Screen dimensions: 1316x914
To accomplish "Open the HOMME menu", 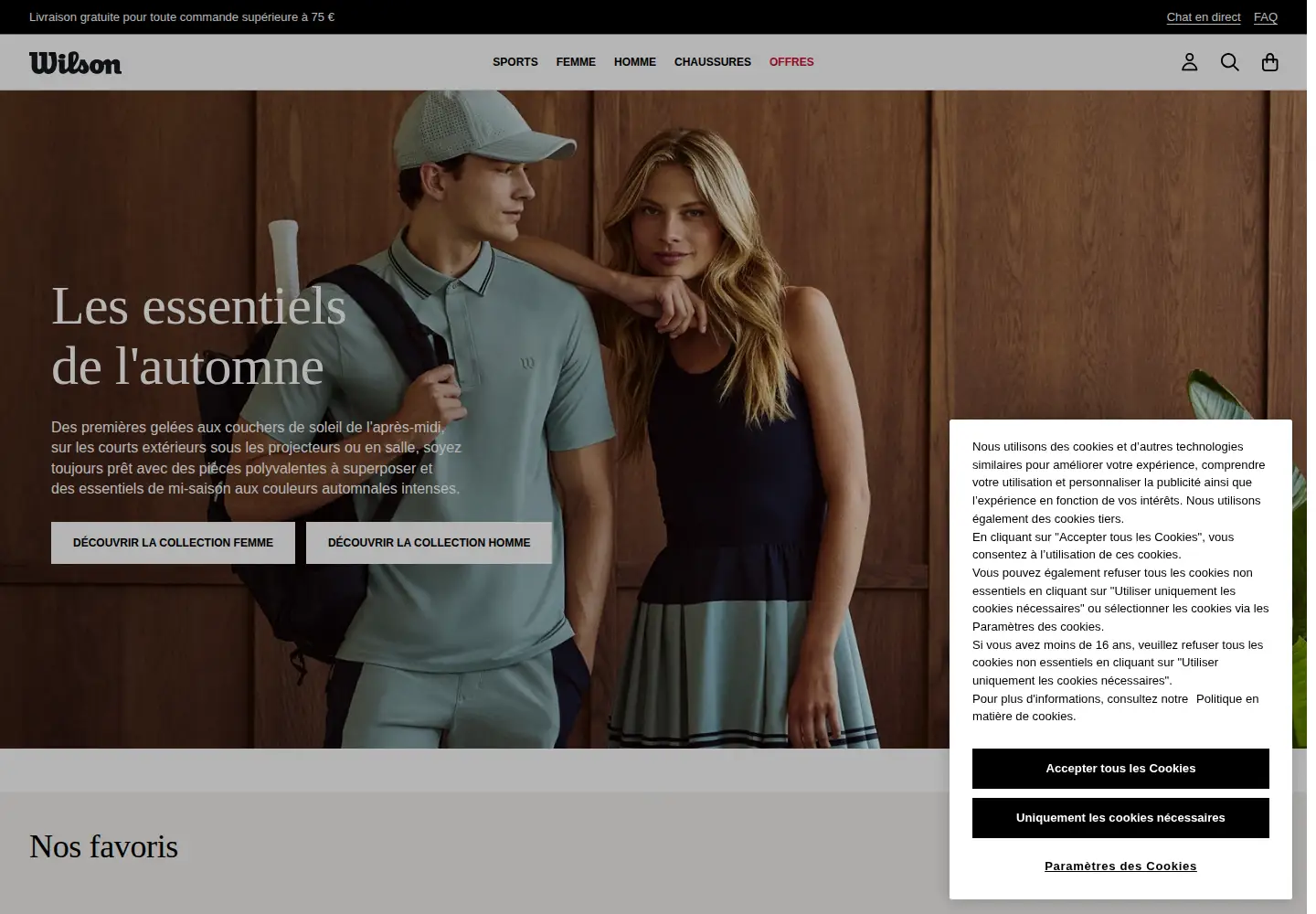I will pos(635,62).
